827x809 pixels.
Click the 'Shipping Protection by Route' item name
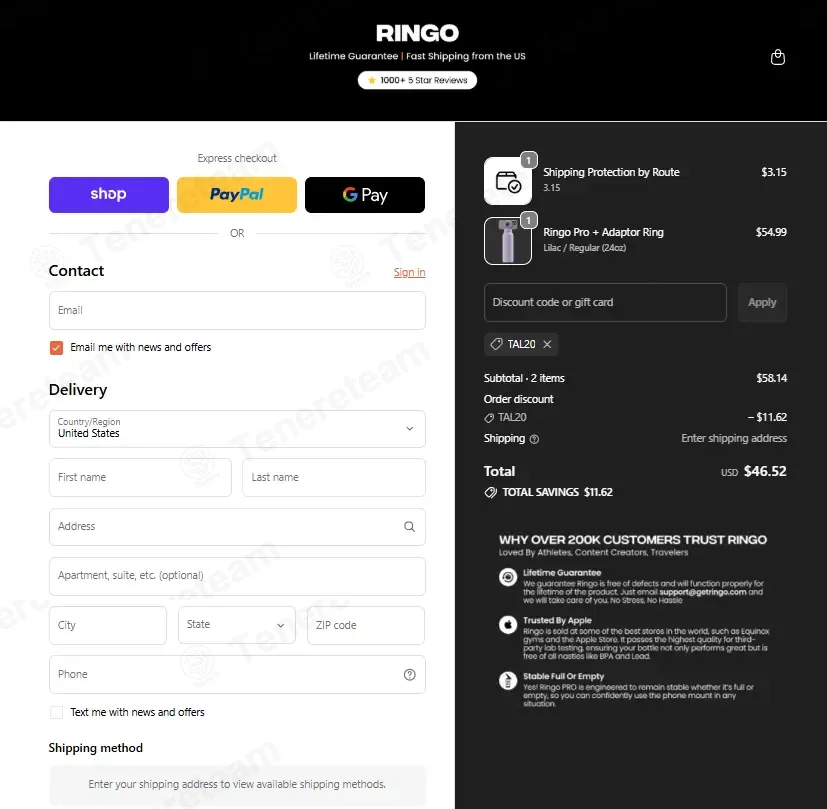tap(611, 172)
